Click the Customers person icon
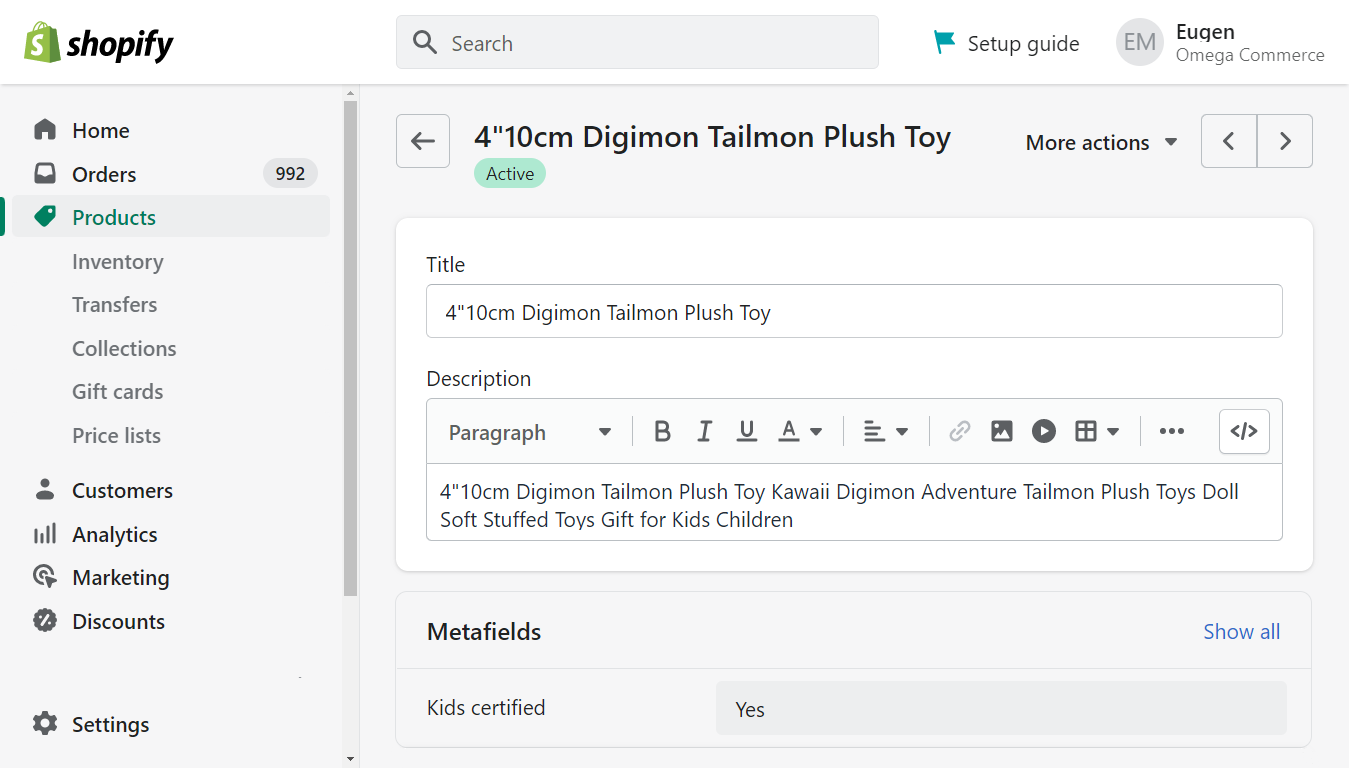 tap(45, 490)
